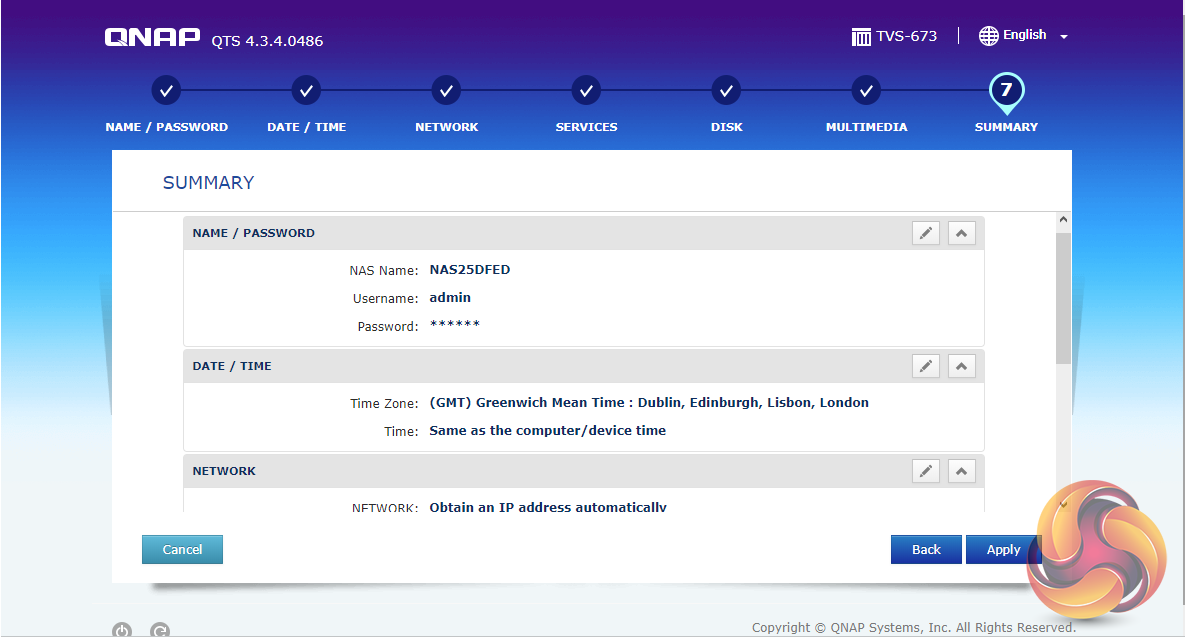The image size is (1186, 638).
Task: Collapse the NETWORK section
Action: click(961, 471)
